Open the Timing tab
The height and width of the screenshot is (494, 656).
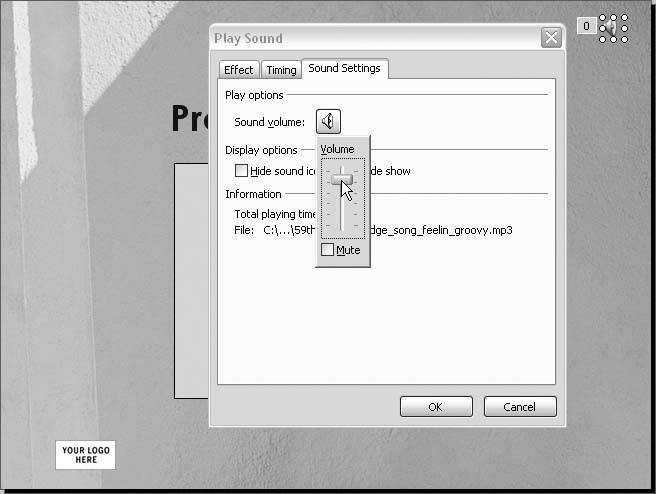[x=281, y=70]
